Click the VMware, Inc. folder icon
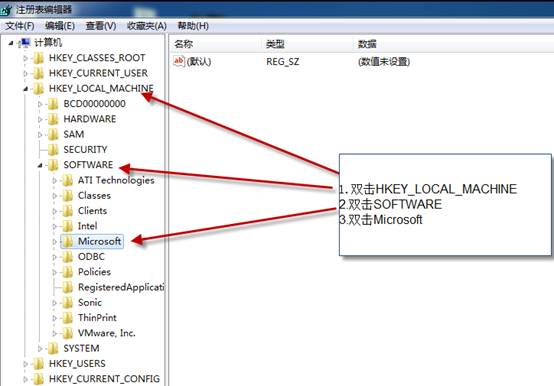 67,333
